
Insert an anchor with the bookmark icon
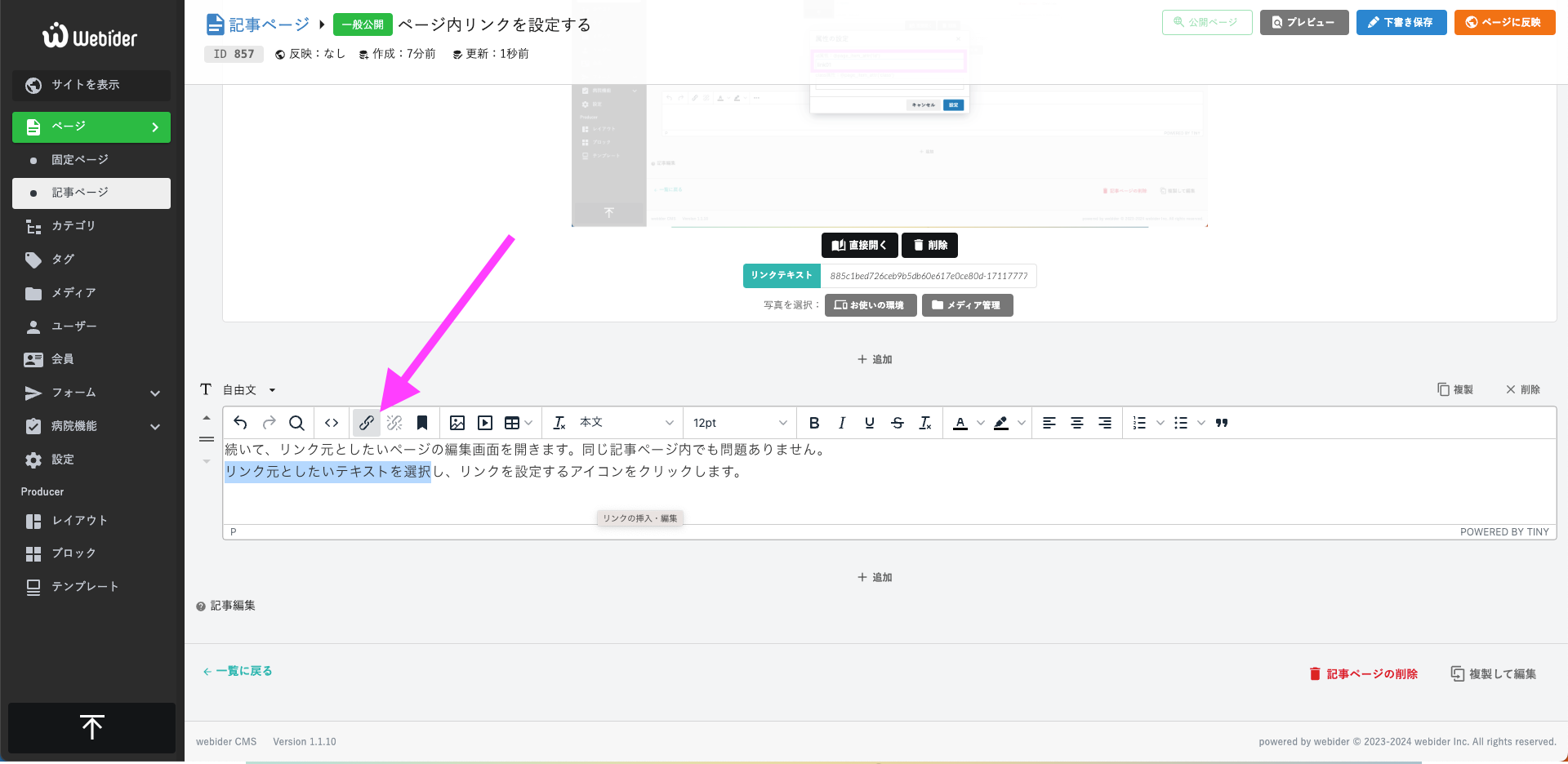click(422, 423)
